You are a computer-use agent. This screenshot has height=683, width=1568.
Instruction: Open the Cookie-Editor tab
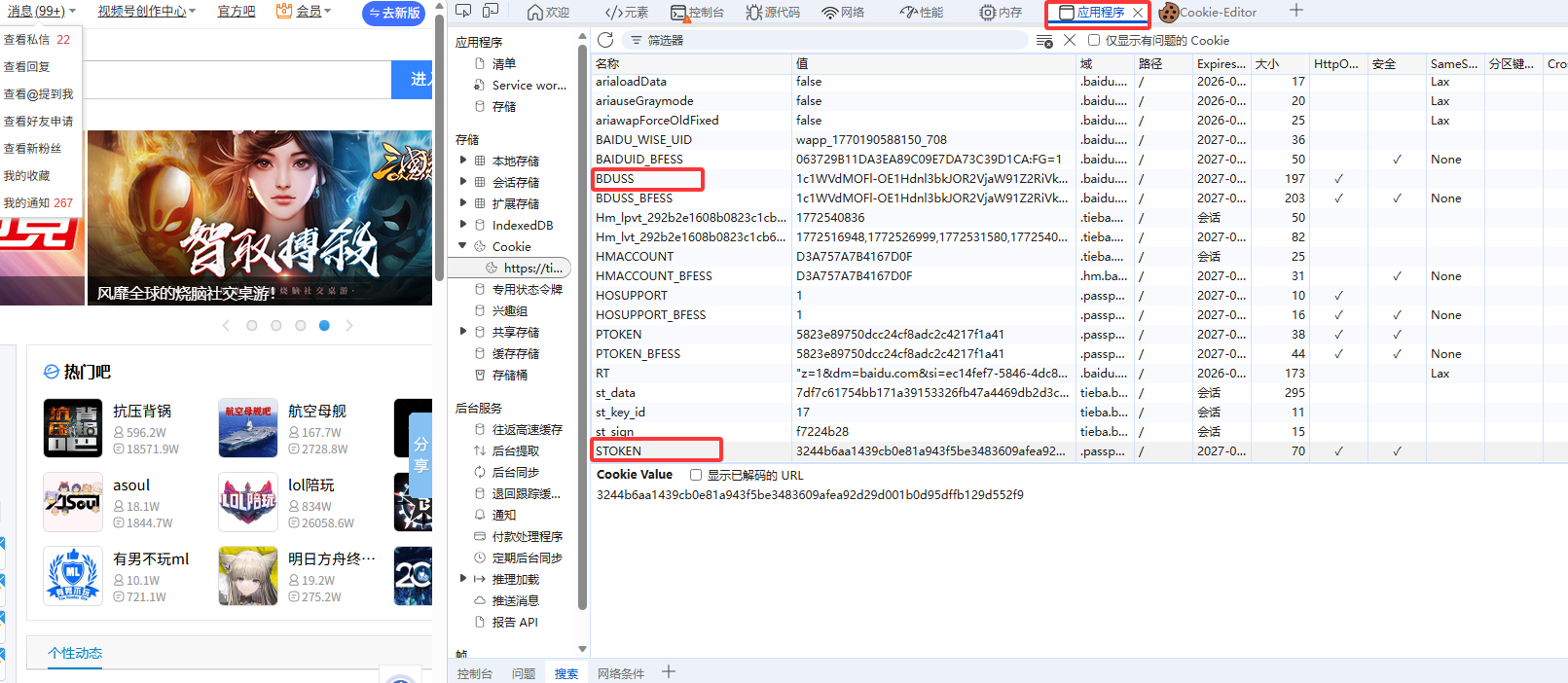point(1208,13)
